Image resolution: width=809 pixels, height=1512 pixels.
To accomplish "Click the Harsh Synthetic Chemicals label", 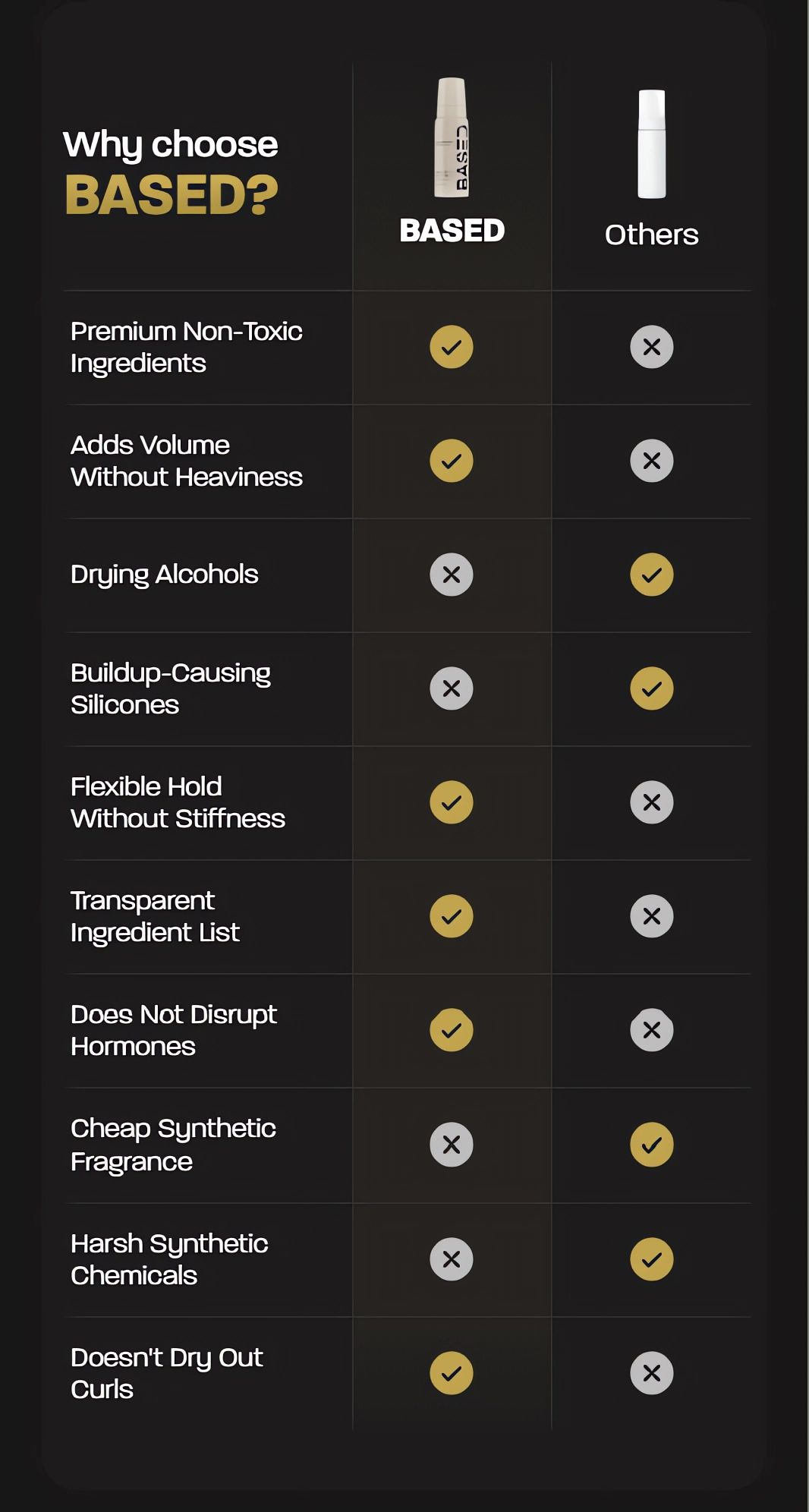I will [x=169, y=1259].
